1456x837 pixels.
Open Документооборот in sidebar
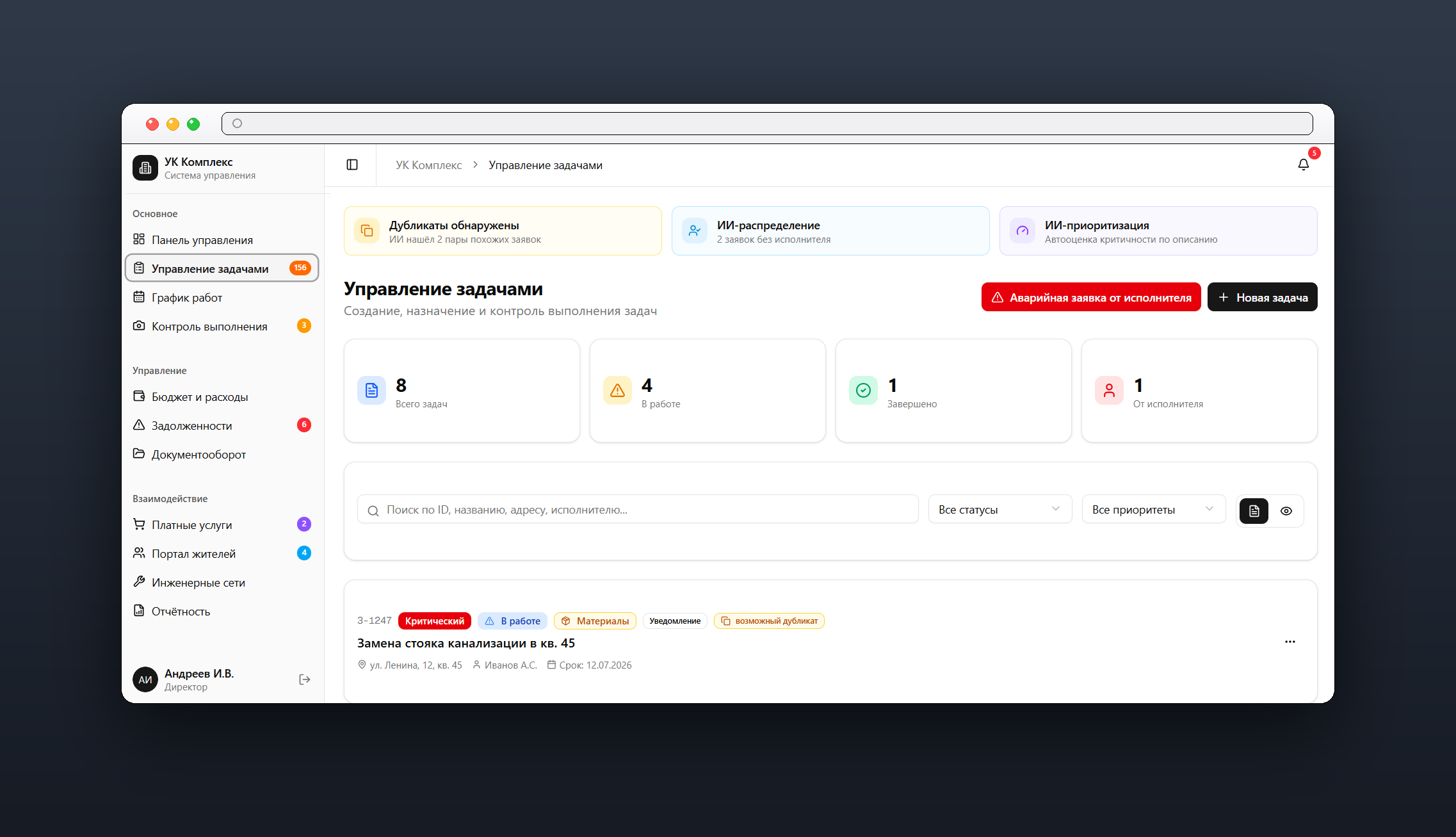pos(222,454)
